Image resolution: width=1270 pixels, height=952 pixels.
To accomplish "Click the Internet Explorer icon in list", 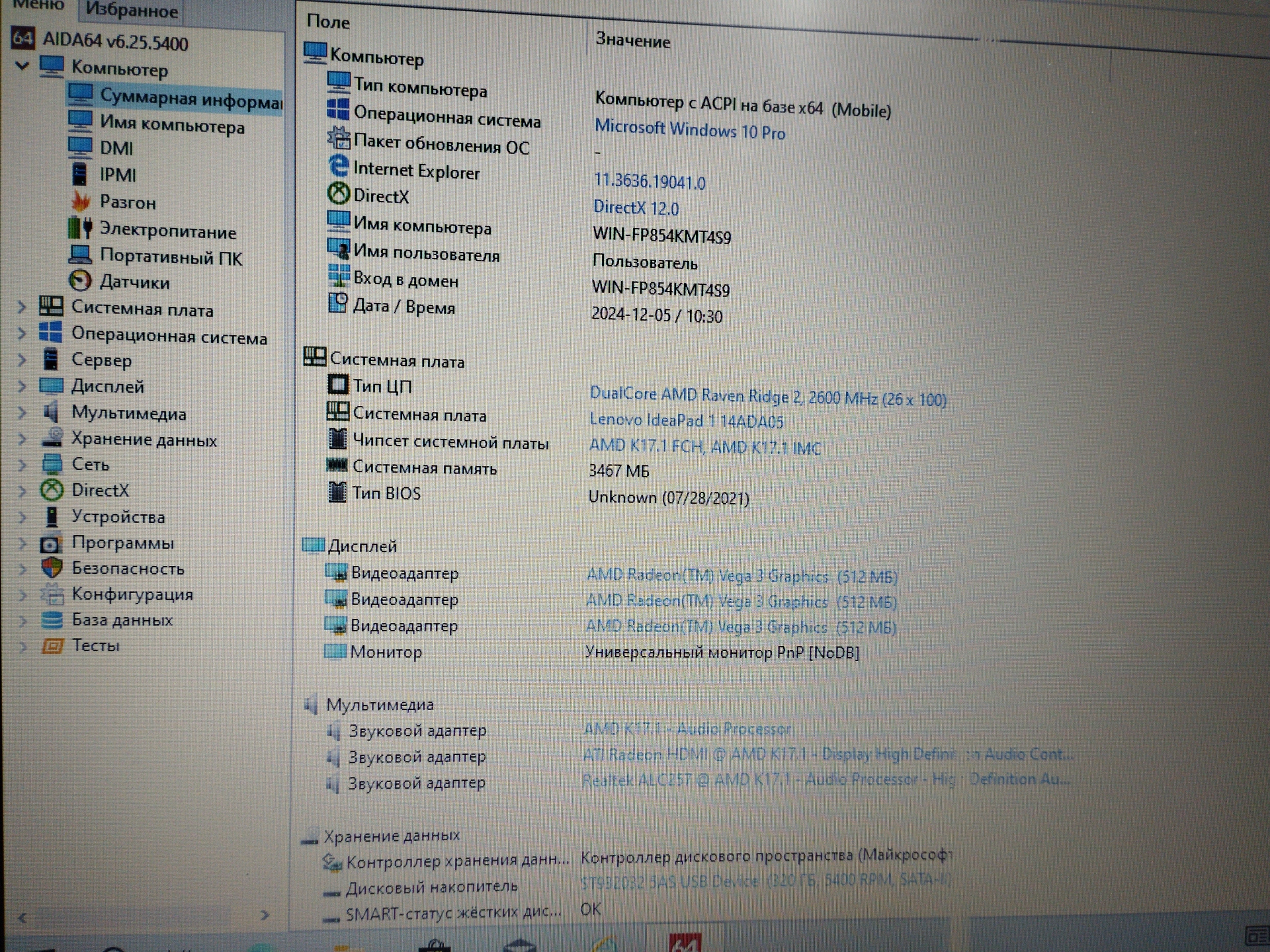I will pos(339,167).
